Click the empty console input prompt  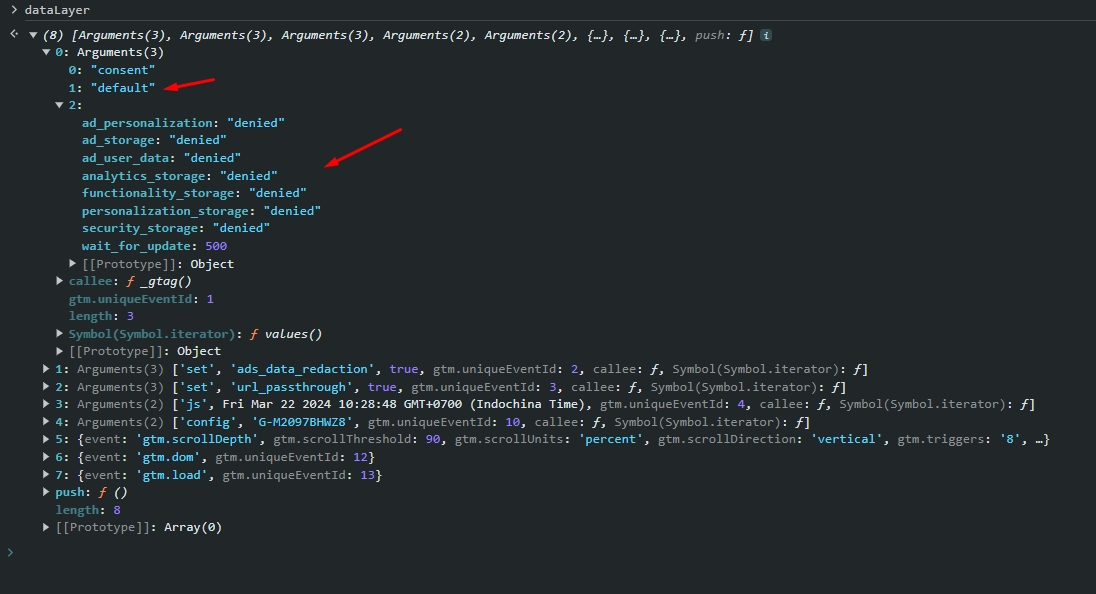click(x=300, y=553)
